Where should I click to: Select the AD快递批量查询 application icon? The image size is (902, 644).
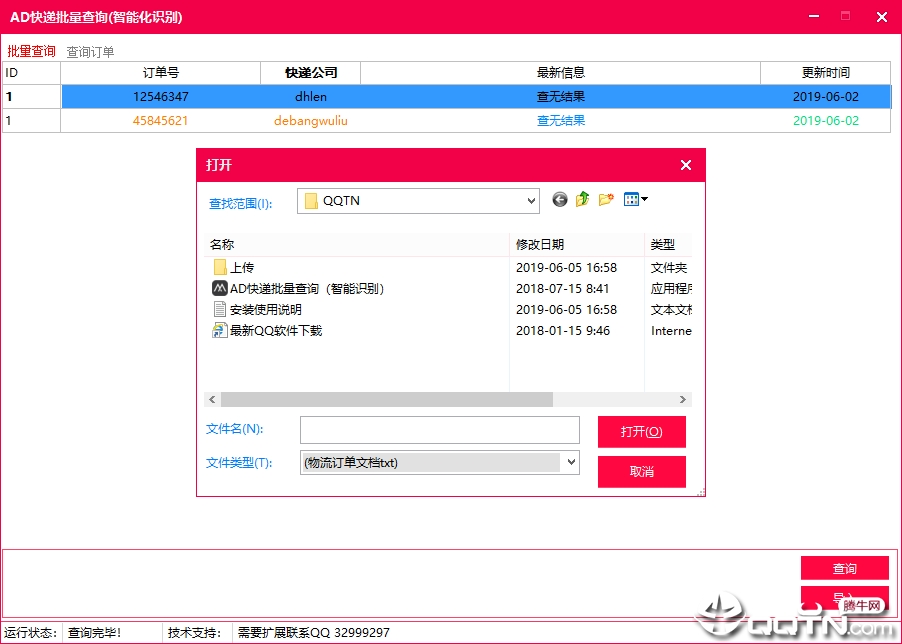coord(219,288)
